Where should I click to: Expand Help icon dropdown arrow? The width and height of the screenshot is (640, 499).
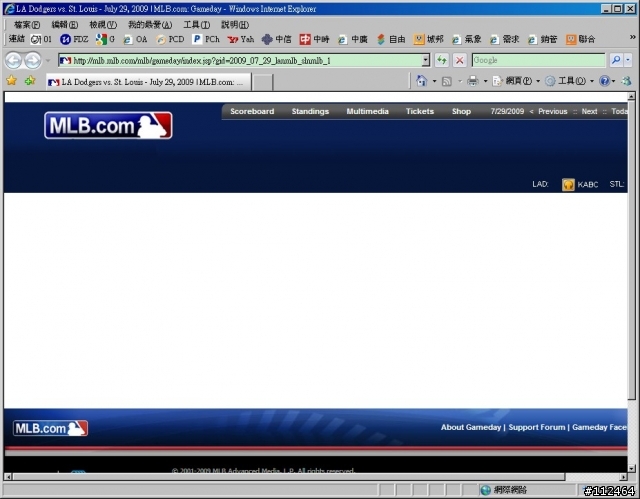point(613,81)
